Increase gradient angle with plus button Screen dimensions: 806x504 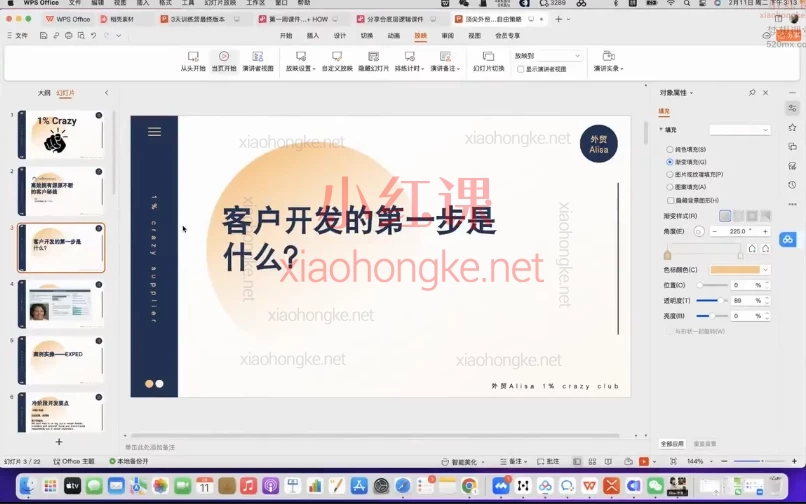[x=765, y=231]
